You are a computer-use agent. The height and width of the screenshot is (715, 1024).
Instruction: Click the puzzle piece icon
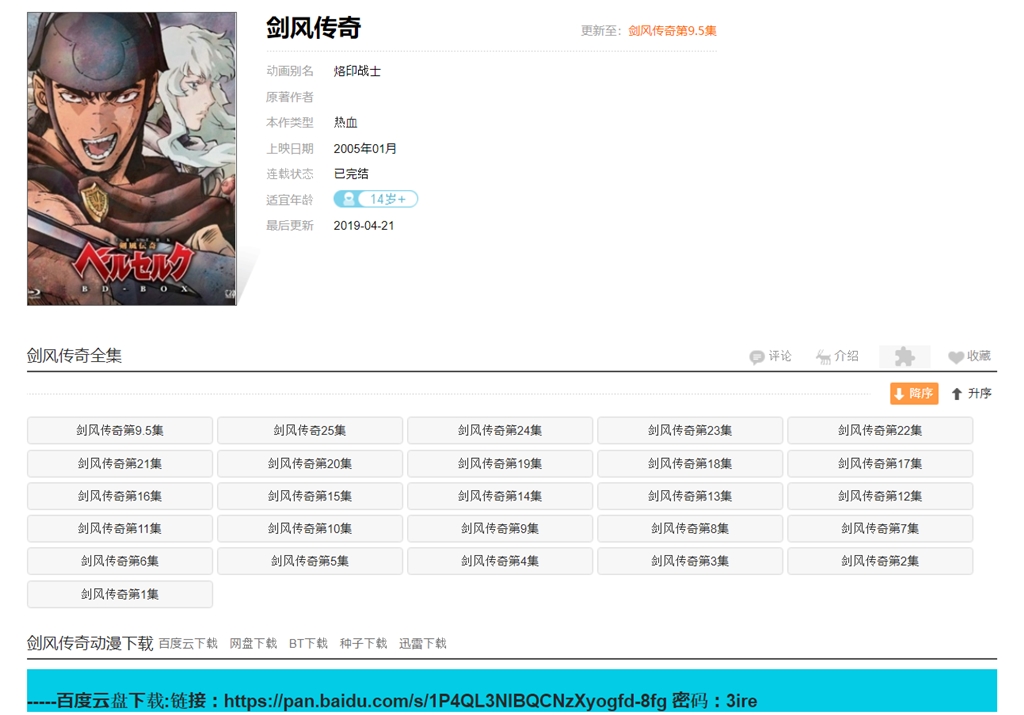click(x=904, y=357)
